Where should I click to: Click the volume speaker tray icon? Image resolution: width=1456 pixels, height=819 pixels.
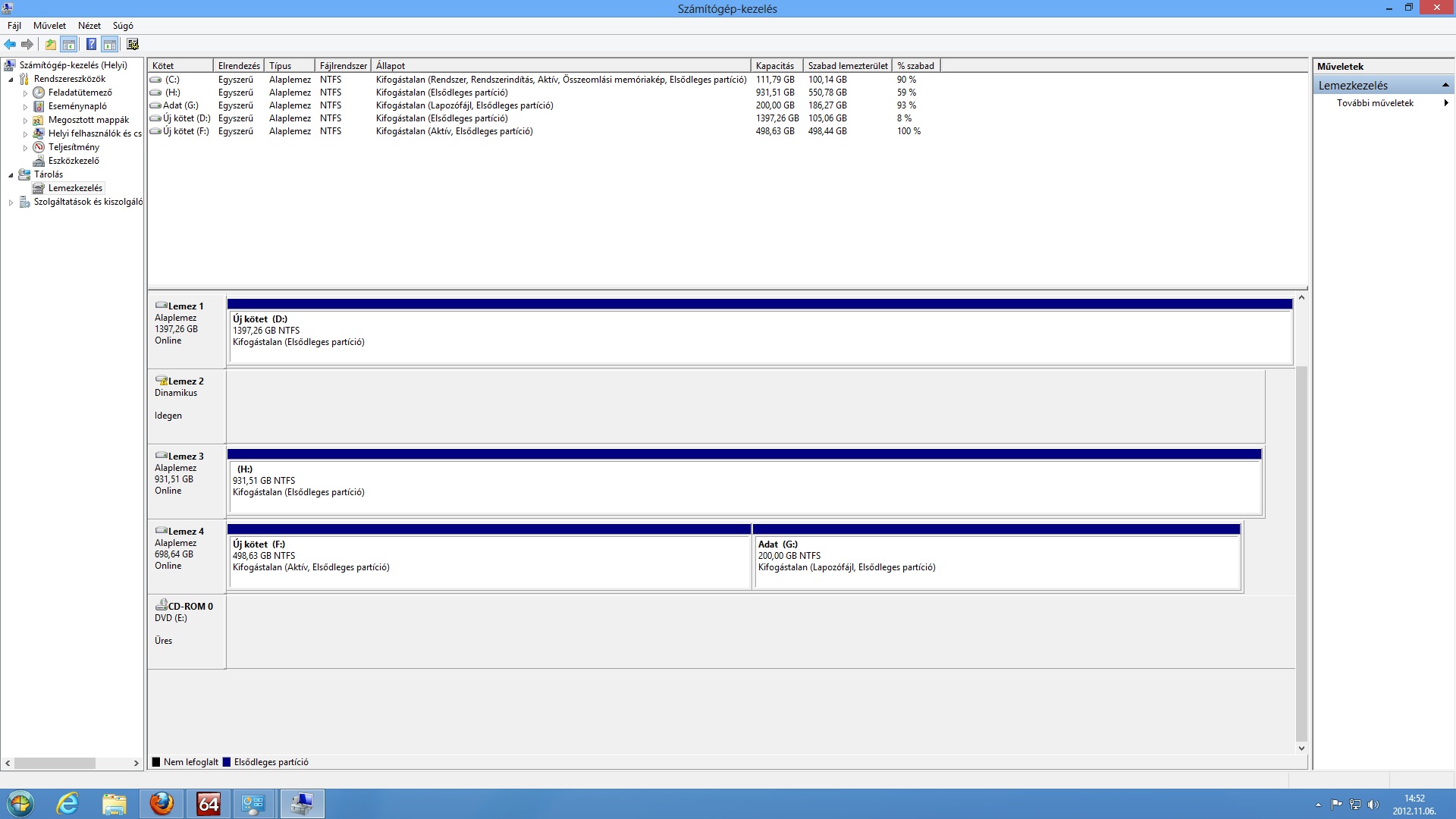coord(1373,805)
